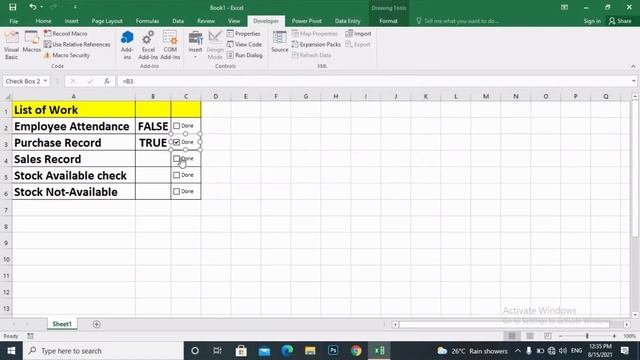Expand the Name Box dropdown
The image size is (640, 360).
tap(45, 81)
